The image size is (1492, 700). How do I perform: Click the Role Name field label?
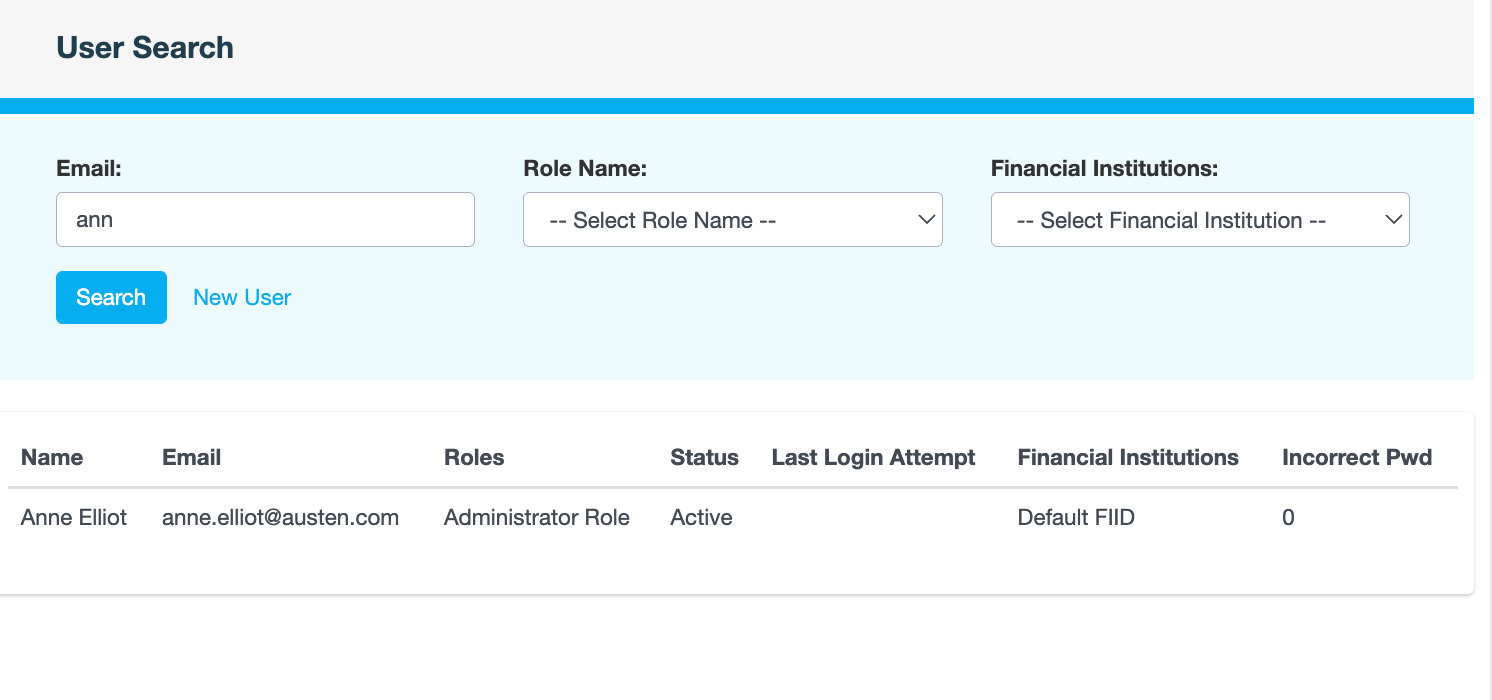pos(585,169)
